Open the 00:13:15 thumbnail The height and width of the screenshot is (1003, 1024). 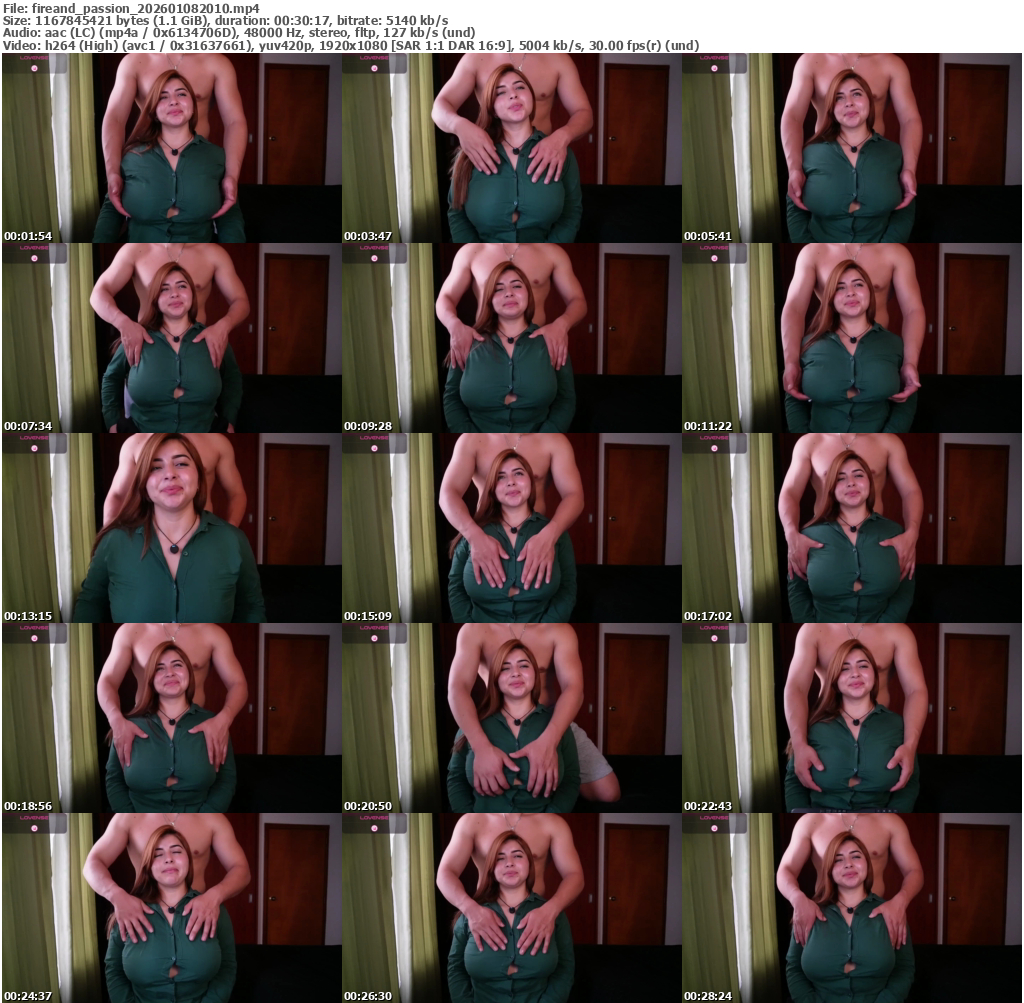[x=171, y=528]
